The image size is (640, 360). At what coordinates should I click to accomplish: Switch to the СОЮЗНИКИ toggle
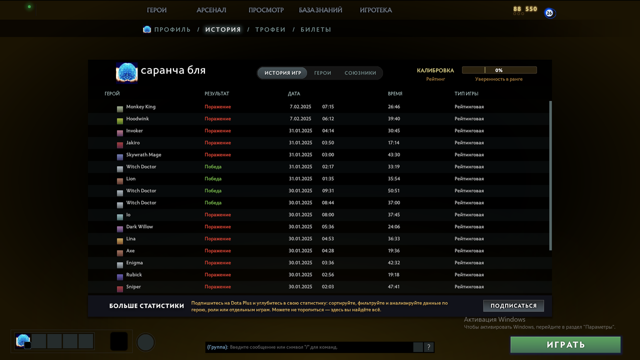pyautogui.click(x=360, y=73)
